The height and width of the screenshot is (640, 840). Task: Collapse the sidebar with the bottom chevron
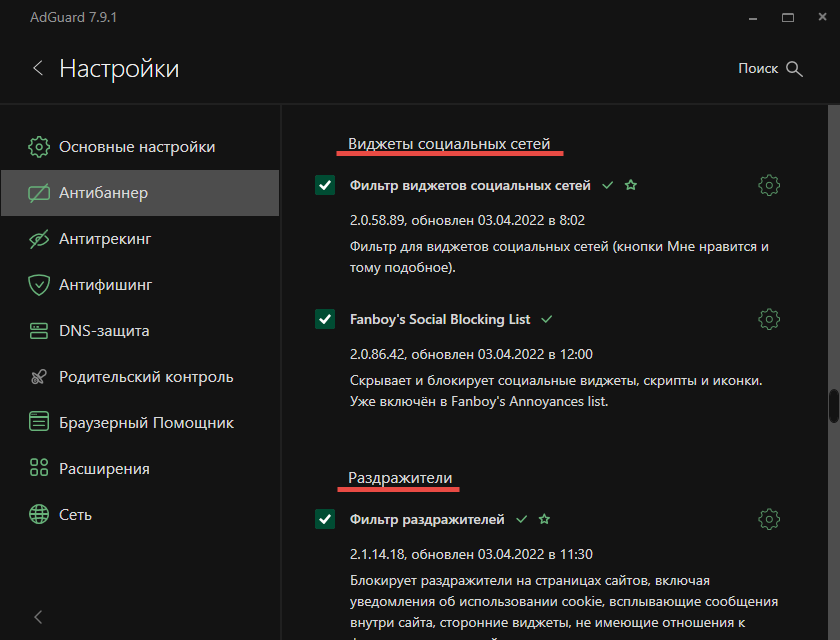[x=38, y=617]
